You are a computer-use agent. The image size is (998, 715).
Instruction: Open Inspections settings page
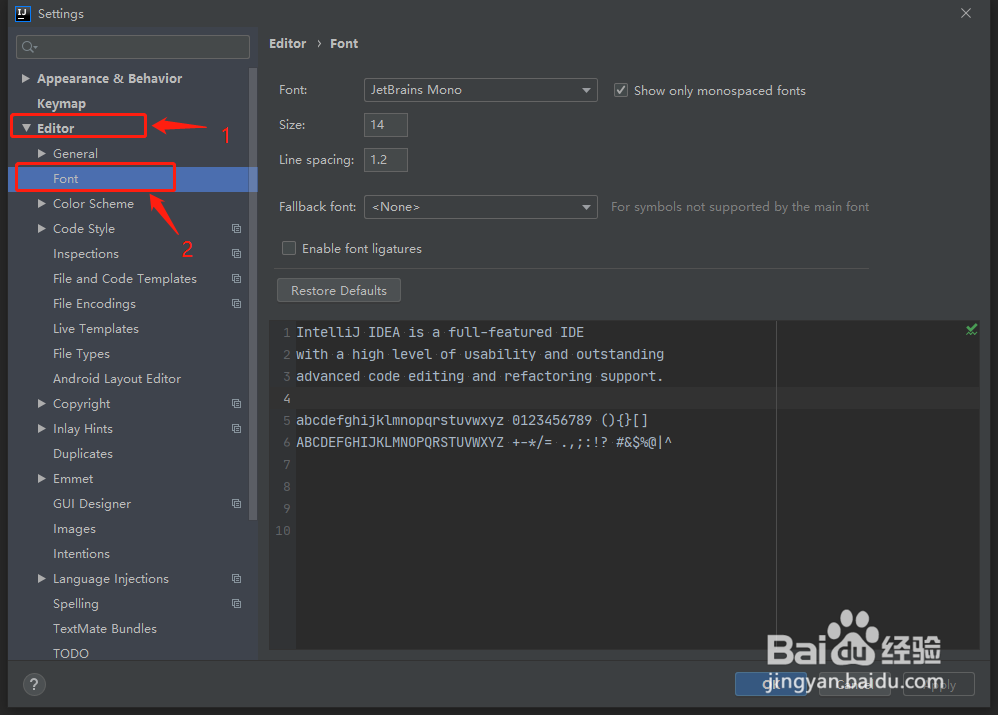tap(86, 253)
